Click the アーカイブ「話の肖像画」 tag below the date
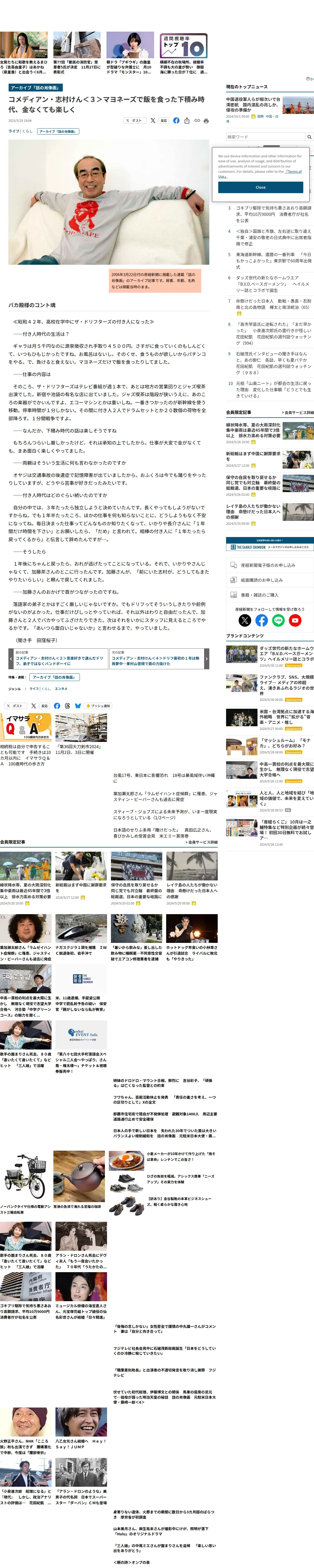 tap(58, 131)
